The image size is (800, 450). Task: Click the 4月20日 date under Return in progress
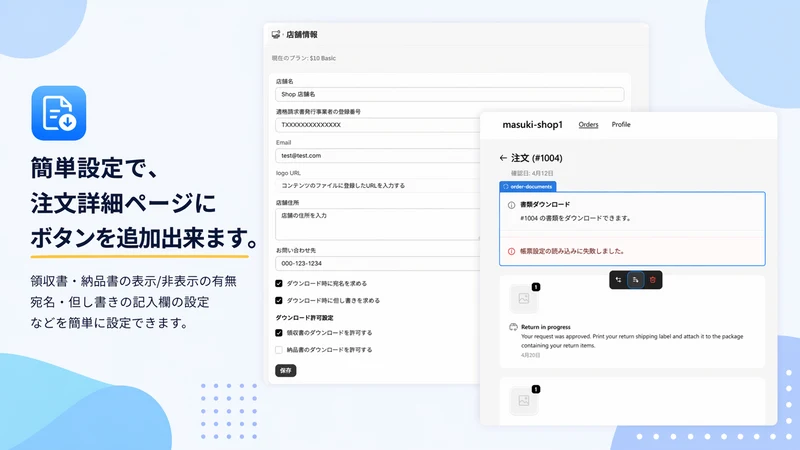530,355
